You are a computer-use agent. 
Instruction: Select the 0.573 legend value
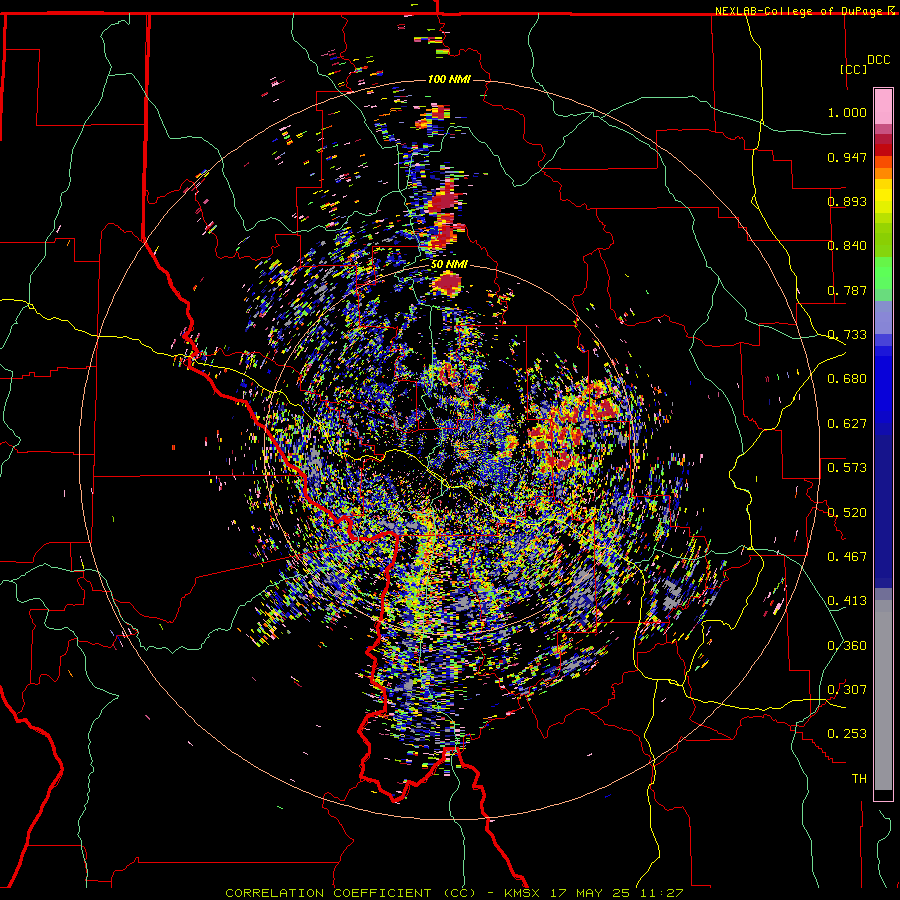tap(847, 468)
